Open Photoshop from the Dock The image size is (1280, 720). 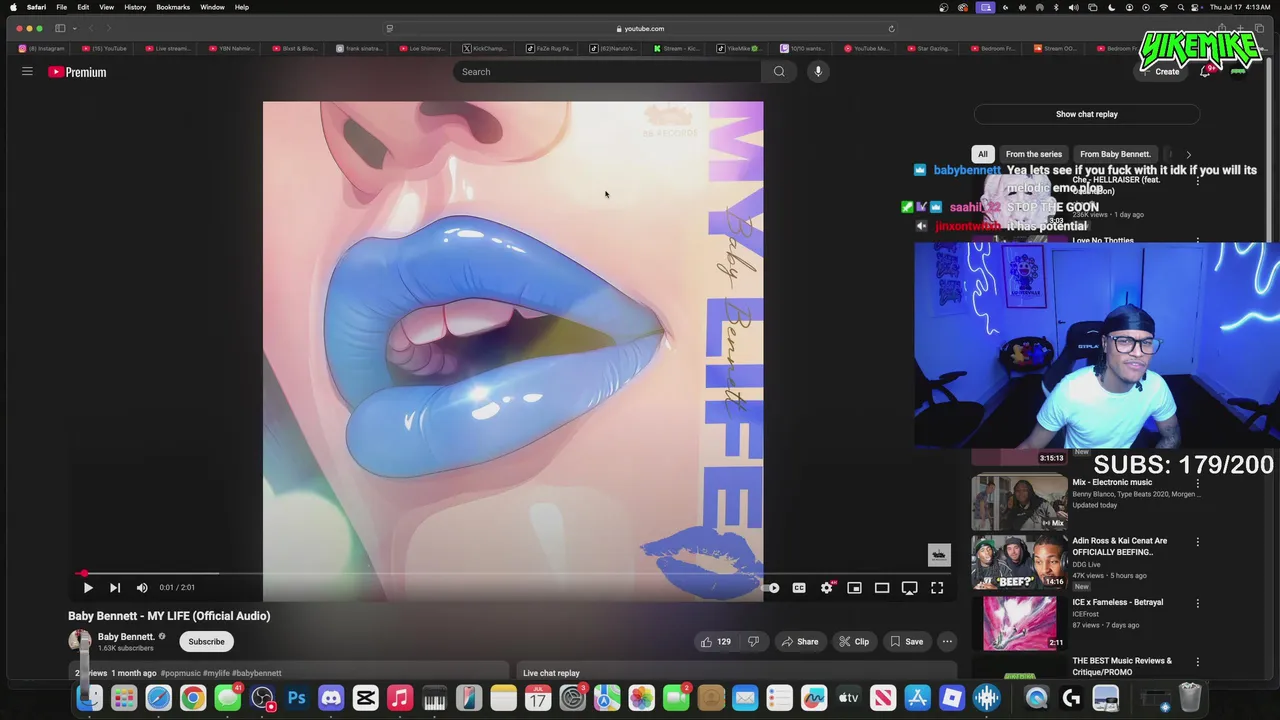(296, 698)
